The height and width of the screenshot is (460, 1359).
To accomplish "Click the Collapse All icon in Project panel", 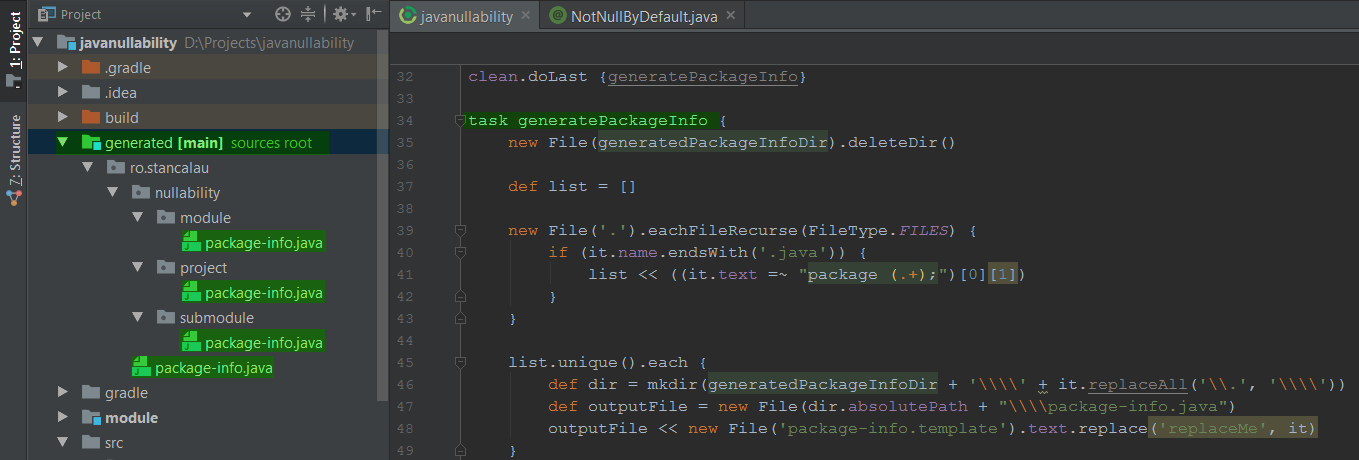I will click(x=308, y=14).
